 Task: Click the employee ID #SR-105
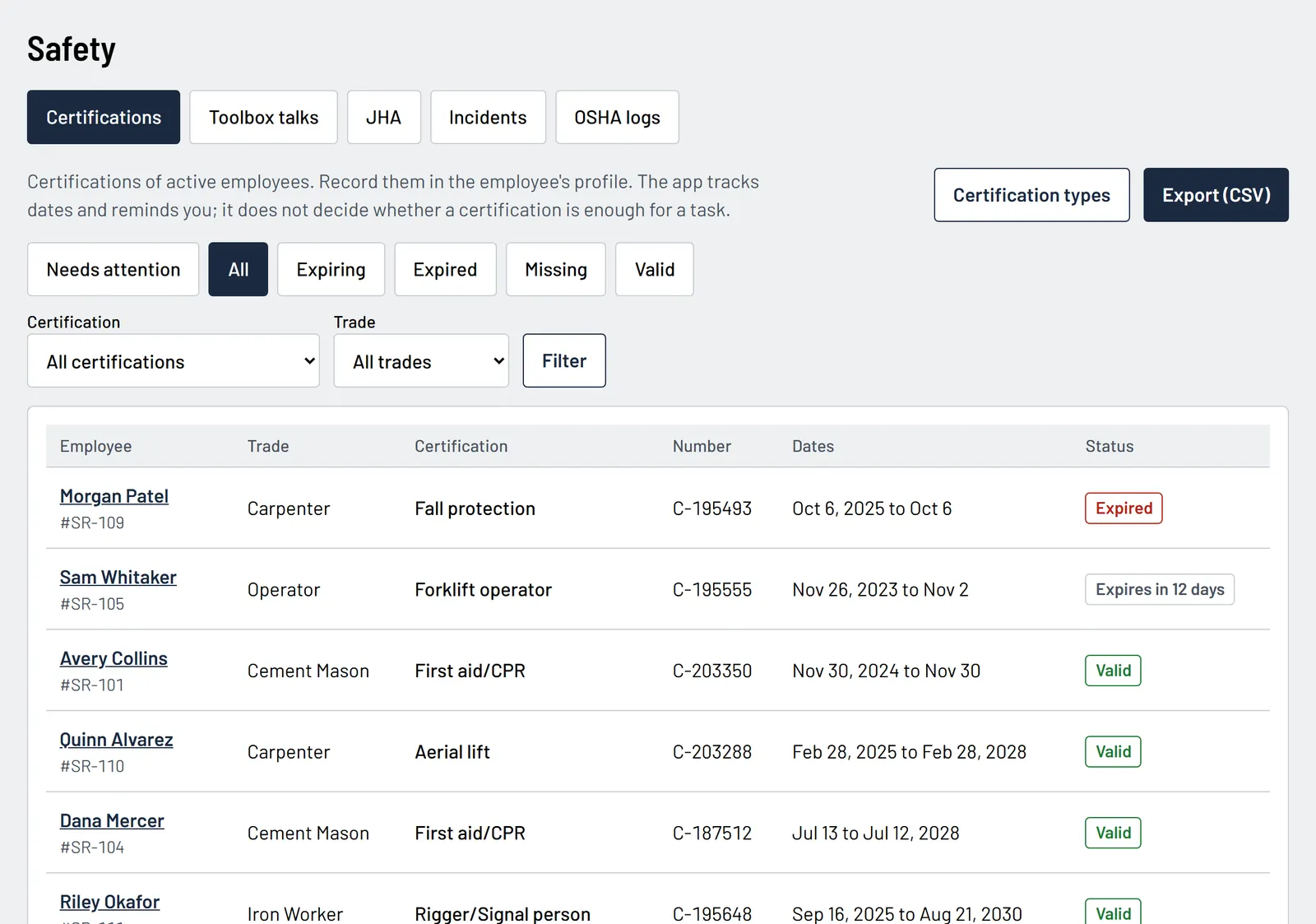(92, 604)
